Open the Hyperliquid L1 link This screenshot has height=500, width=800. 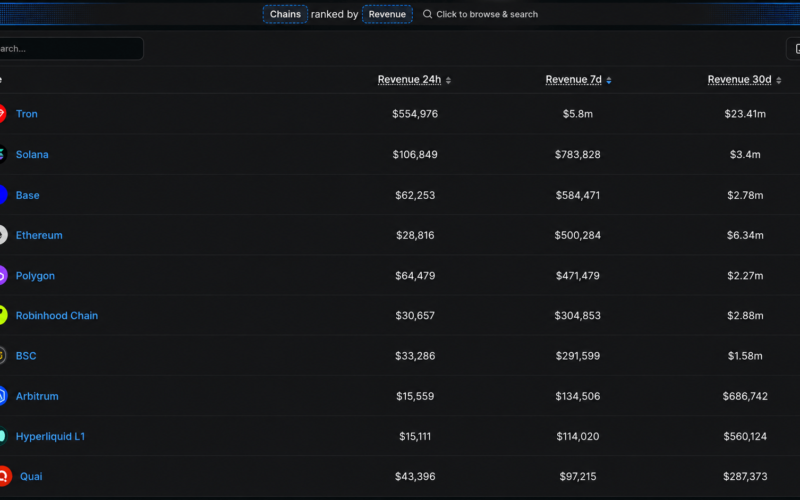[x=51, y=436]
